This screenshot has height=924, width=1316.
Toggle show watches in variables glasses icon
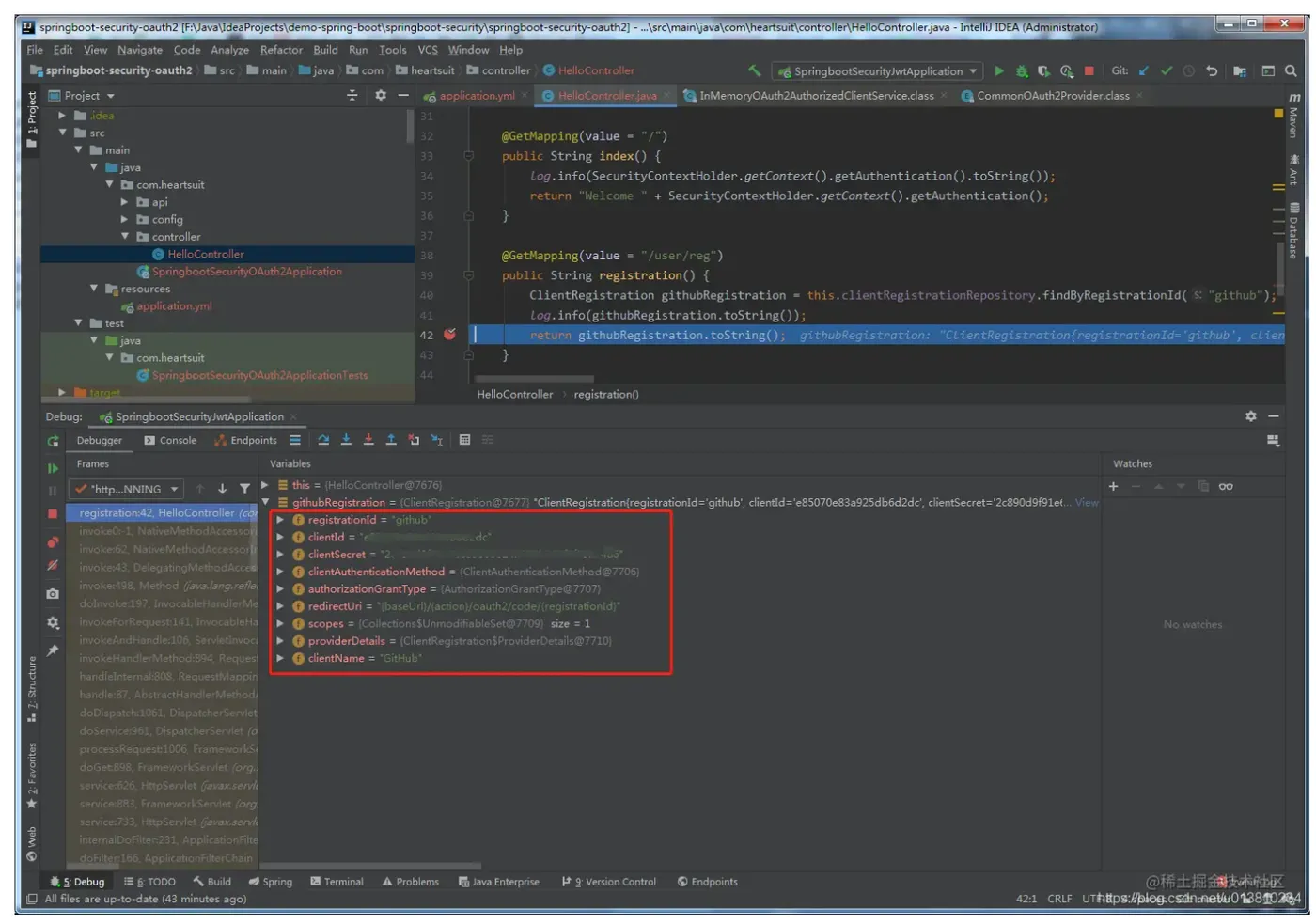tap(1226, 486)
